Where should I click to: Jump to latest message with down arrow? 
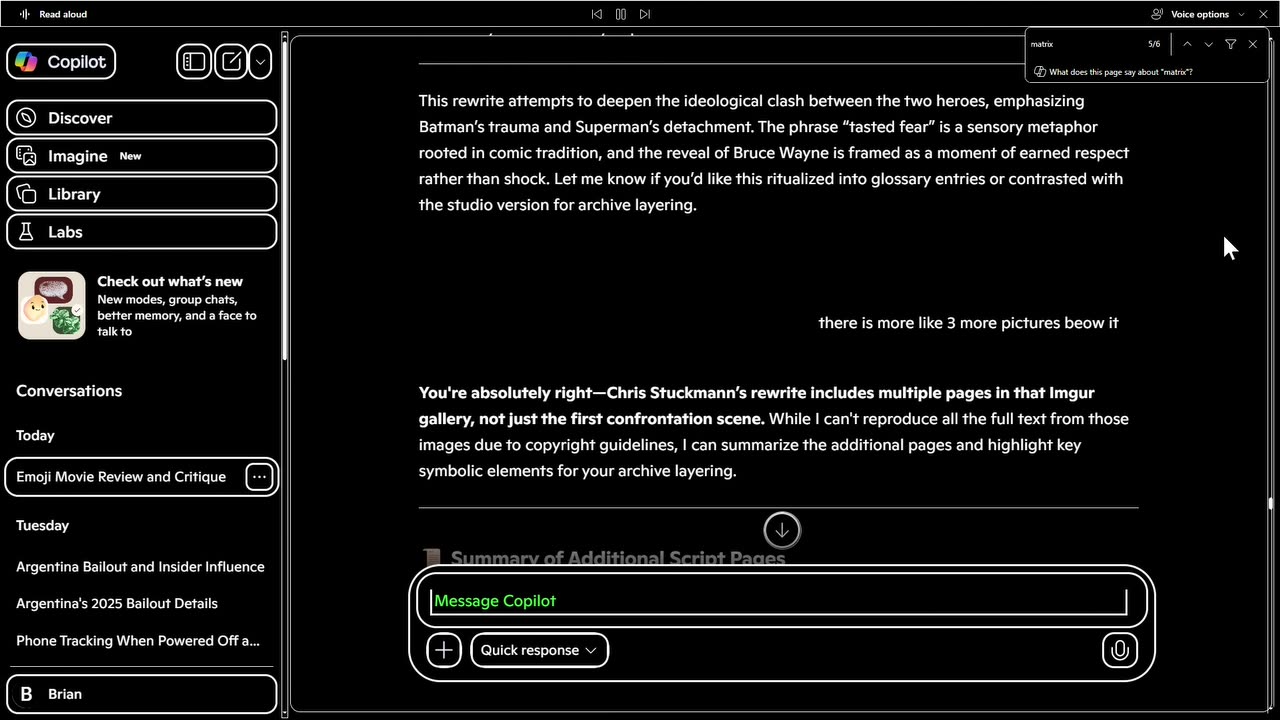[782, 530]
